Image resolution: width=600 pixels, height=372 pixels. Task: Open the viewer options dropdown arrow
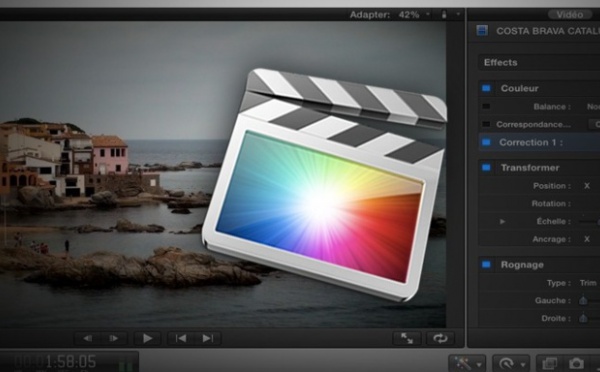click(x=458, y=15)
